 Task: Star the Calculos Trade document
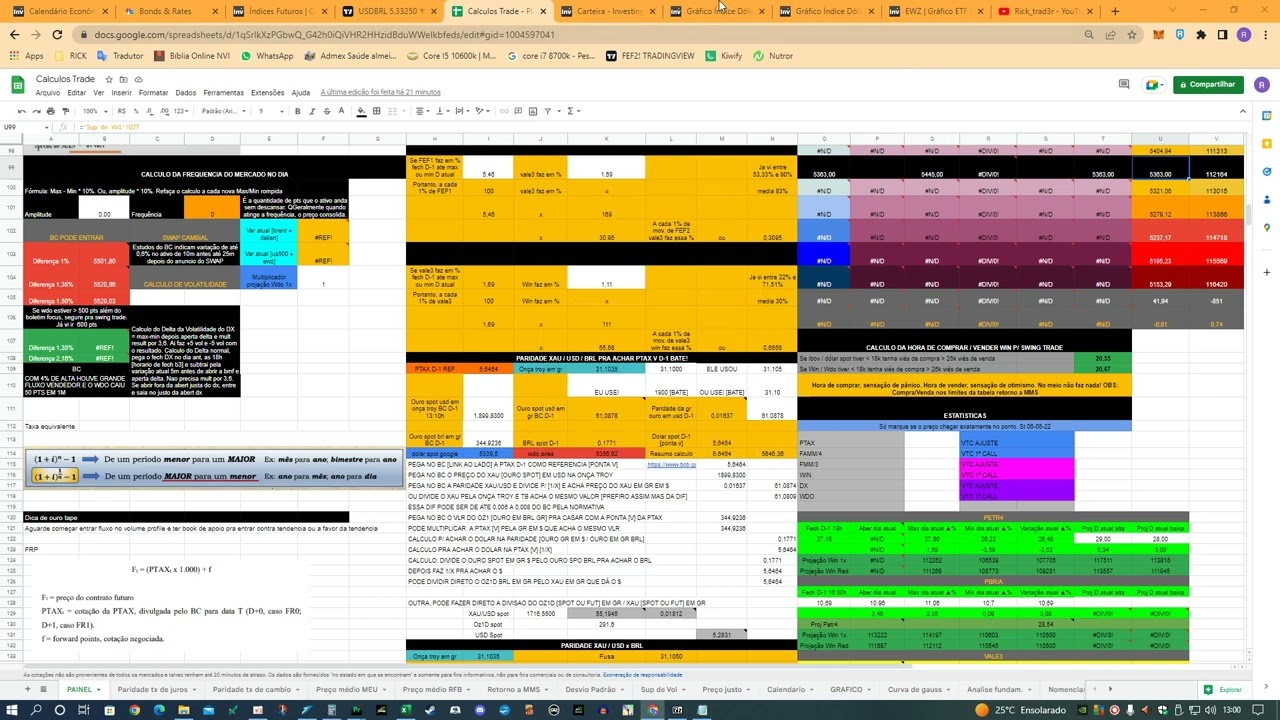pos(109,79)
